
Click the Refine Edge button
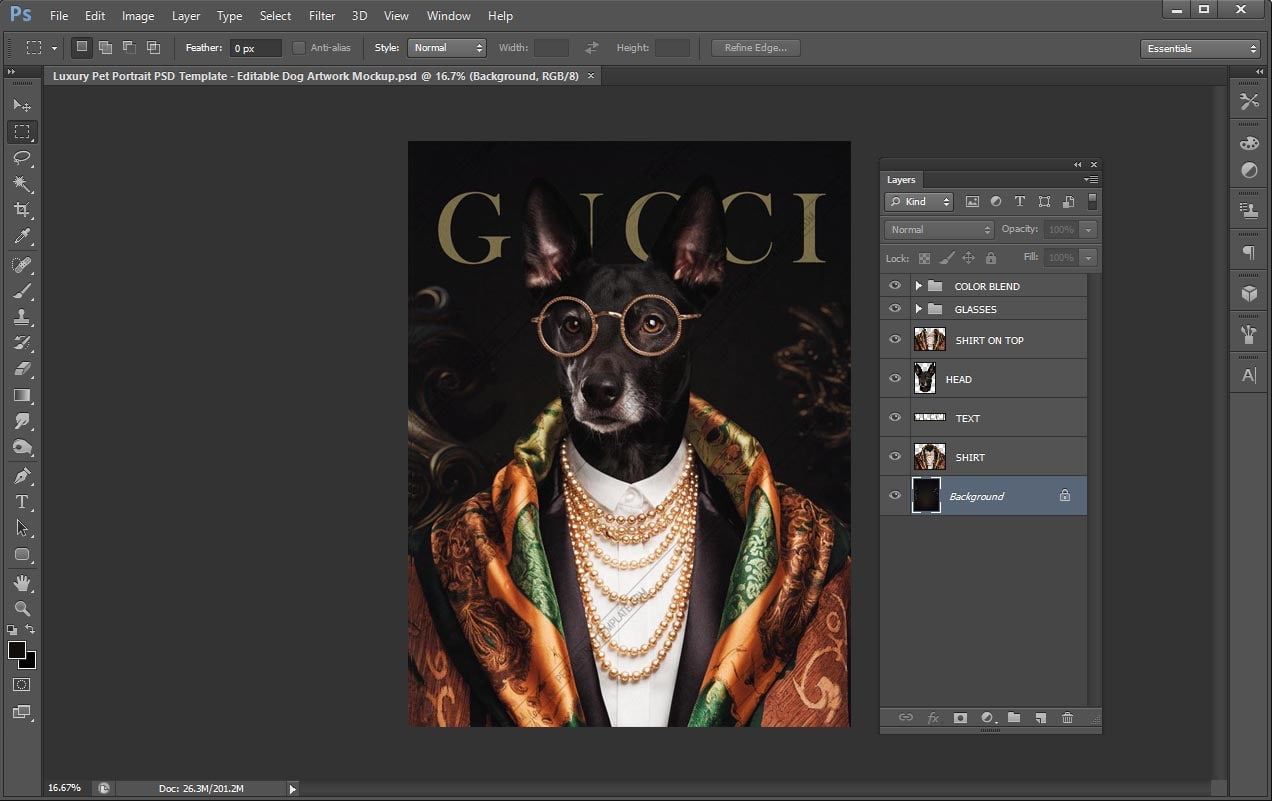pos(755,48)
